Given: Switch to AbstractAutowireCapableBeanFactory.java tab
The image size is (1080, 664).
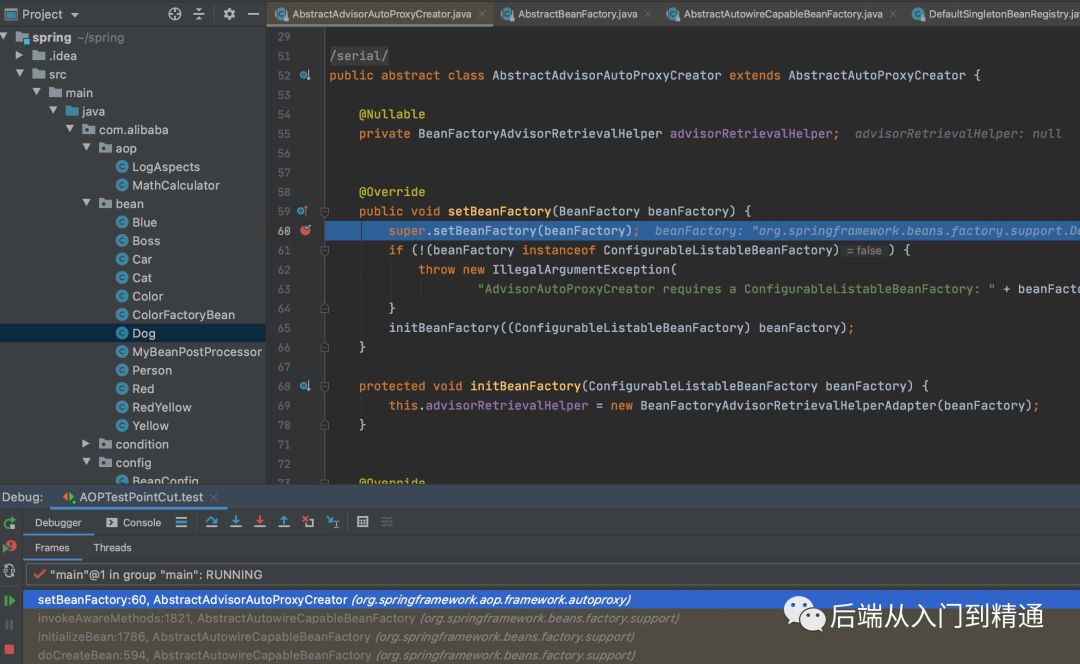Looking at the screenshot, I should 782,14.
